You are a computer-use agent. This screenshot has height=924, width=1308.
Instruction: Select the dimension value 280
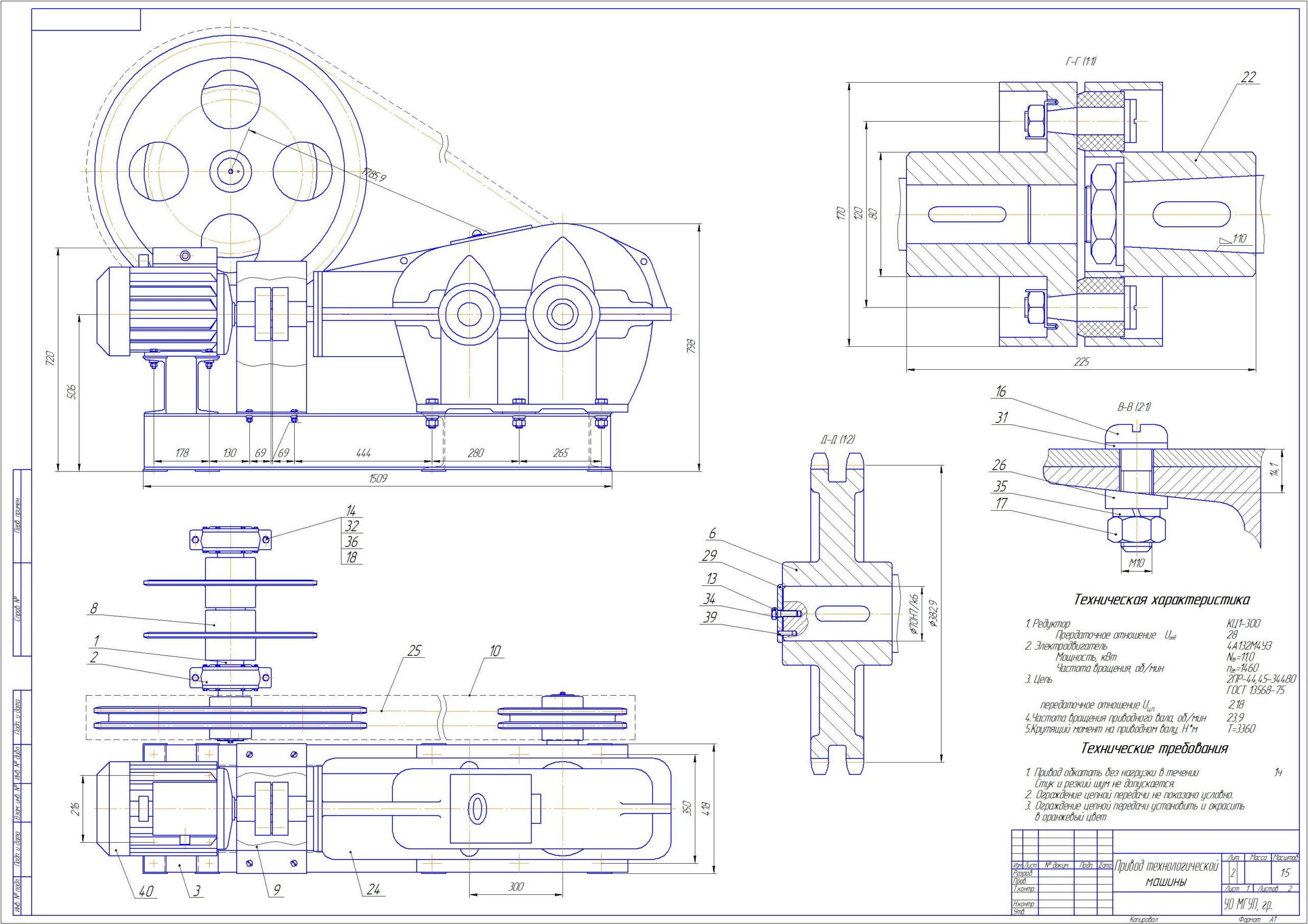pyautogui.click(x=475, y=454)
